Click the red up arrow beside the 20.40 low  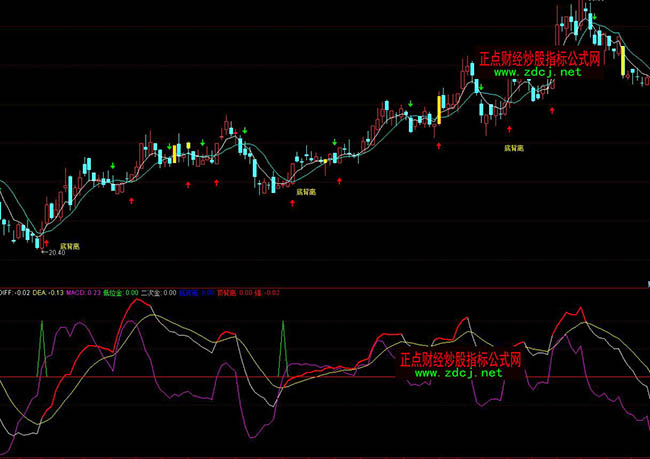coord(44,241)
